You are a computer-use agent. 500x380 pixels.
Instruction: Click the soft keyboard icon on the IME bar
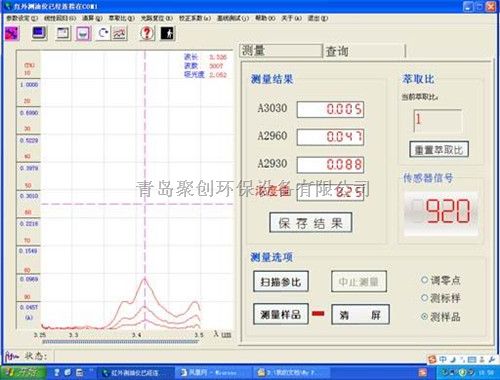click(x=471, y=360)
